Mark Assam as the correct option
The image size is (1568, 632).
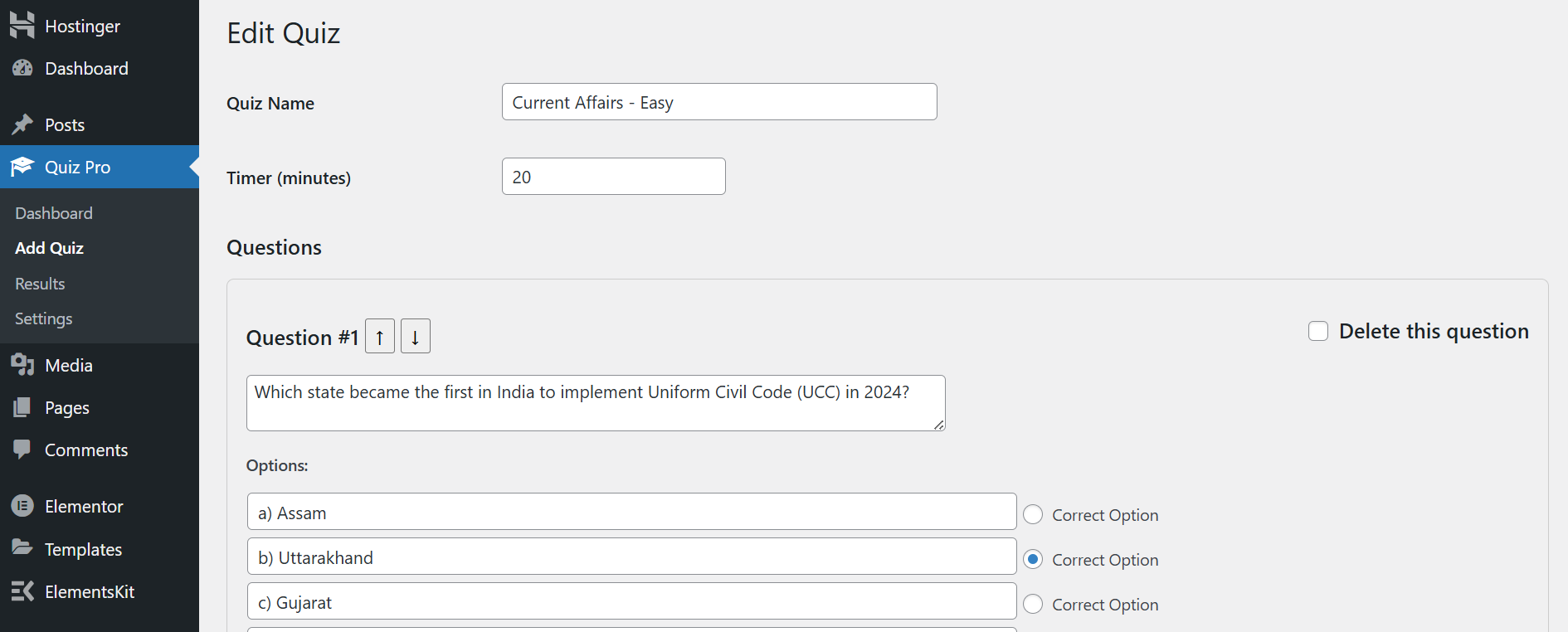tap(1033, 515)
